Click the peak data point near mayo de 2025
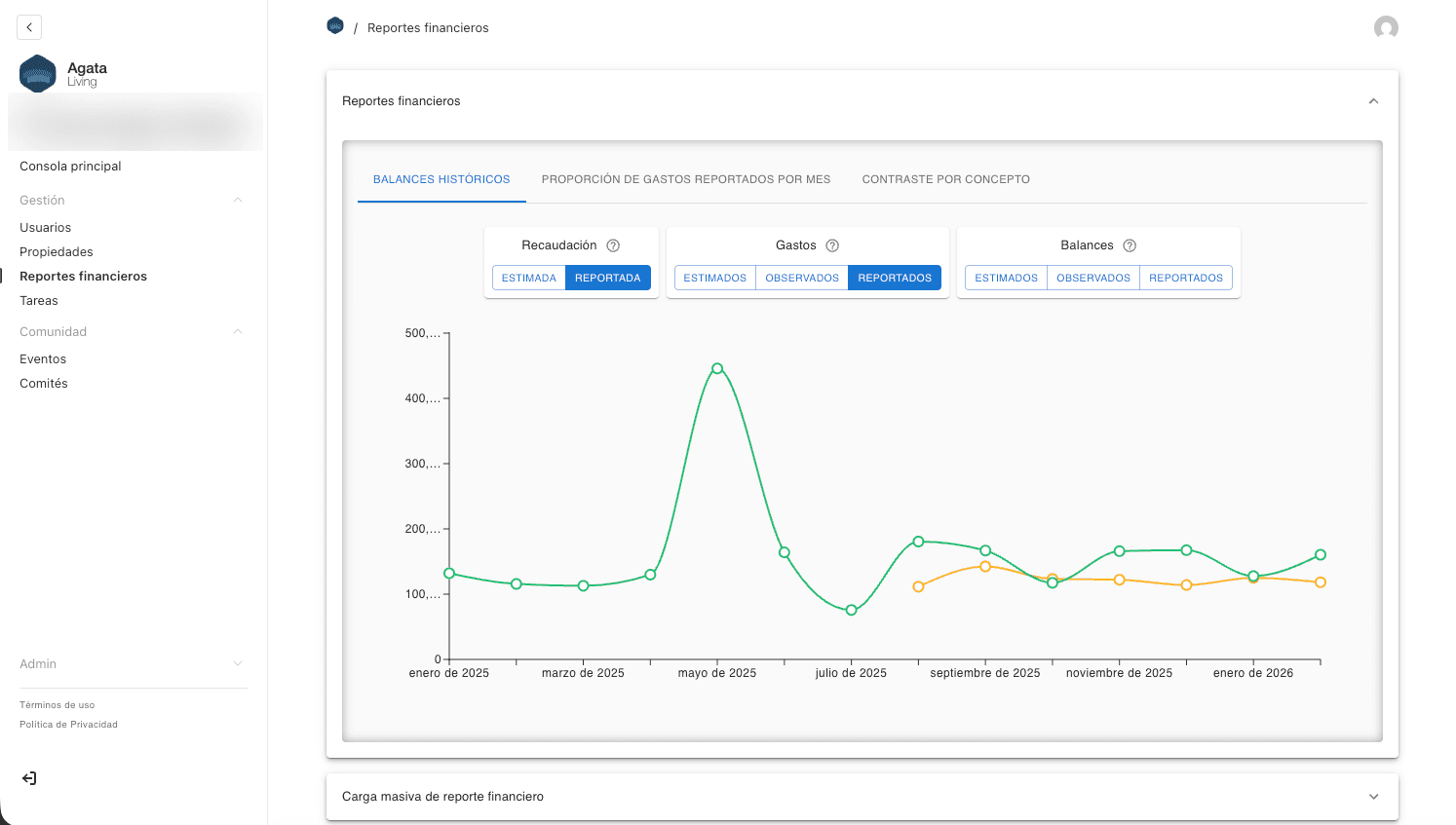The height and width of the screenshot is (825, 1456). coord(717,368)
